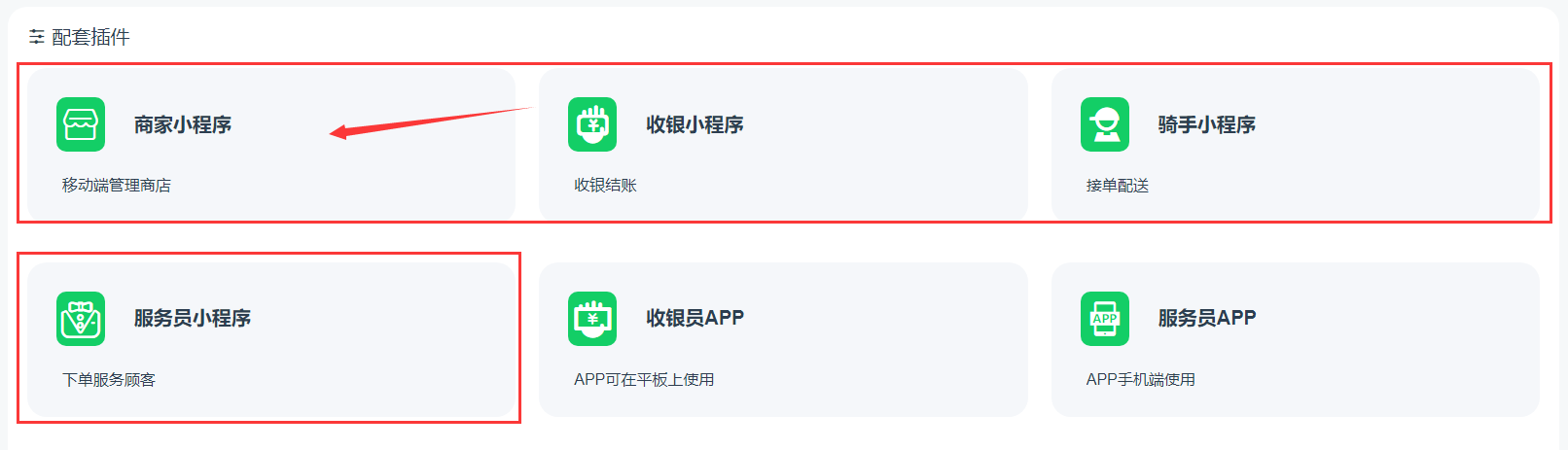Click the 骑手小程序 rider avatar icon
This screenshot has width=1568, height=450.
(x=1105, y=124)
